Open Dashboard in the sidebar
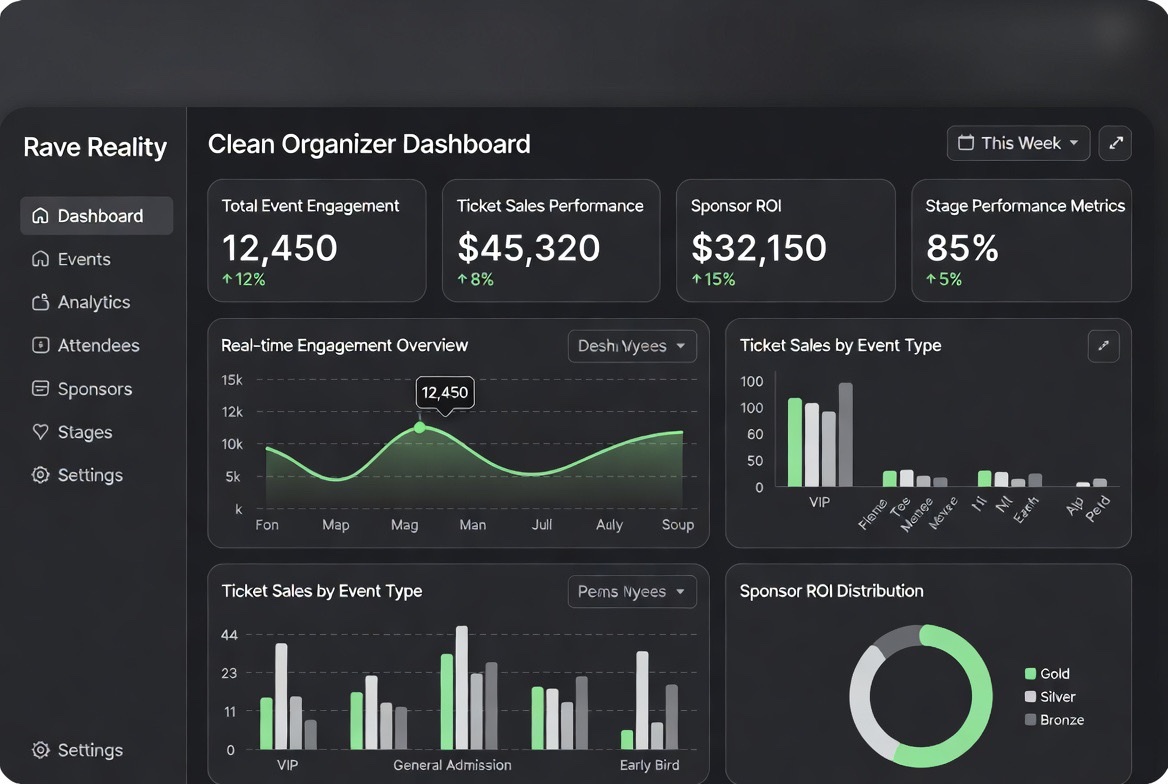 (96, 215)
